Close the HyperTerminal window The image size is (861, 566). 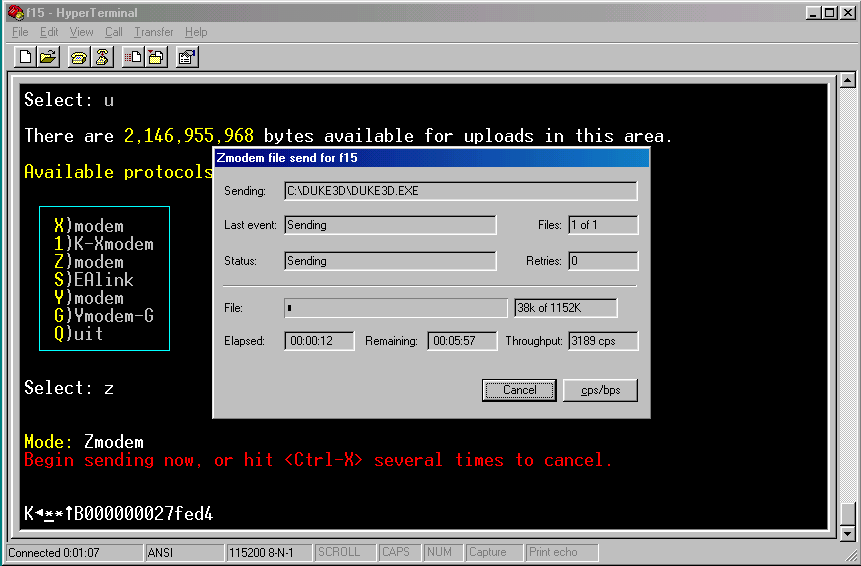848,13
